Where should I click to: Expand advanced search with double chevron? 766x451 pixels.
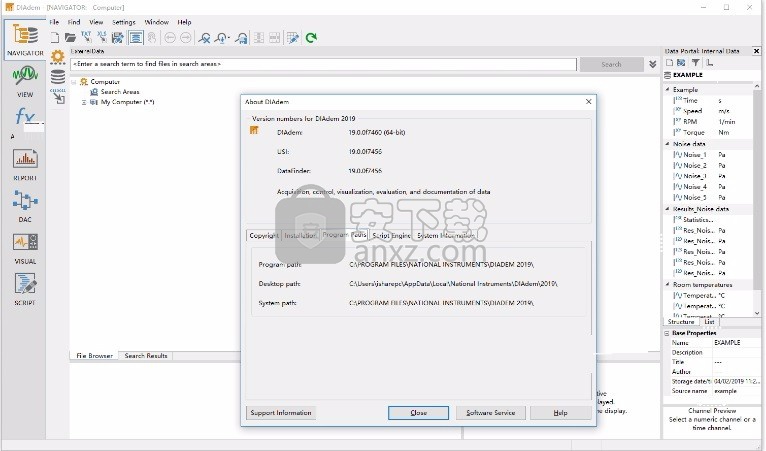point(653,64)
